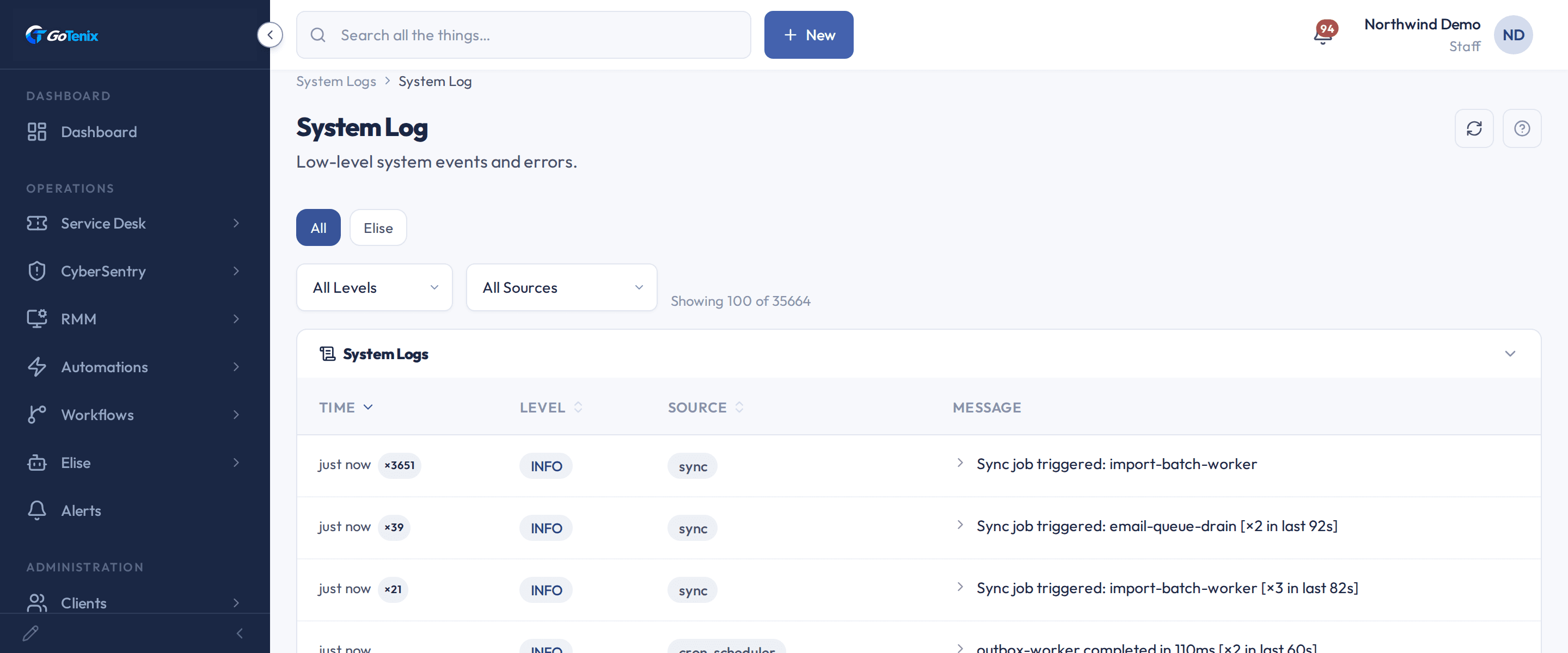
Task: Select the All filter tab
Action: [x=318, y=227]
